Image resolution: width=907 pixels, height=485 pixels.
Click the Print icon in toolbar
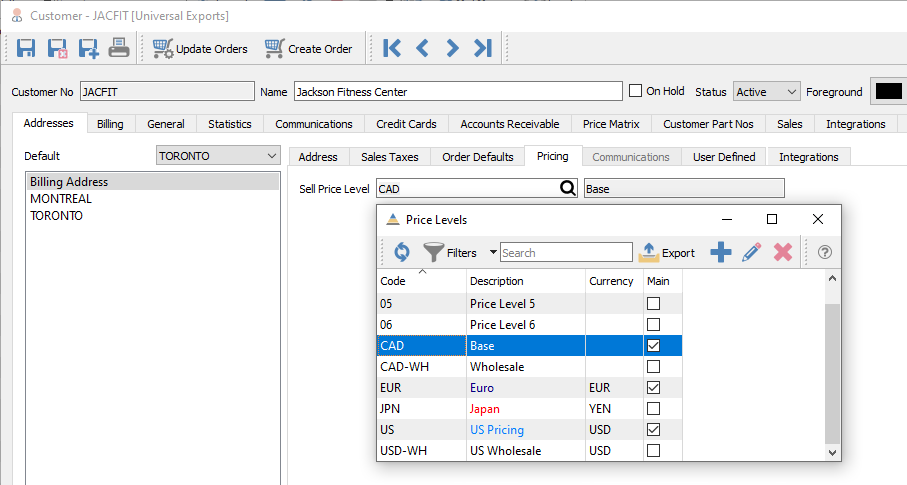coord(119,48)
